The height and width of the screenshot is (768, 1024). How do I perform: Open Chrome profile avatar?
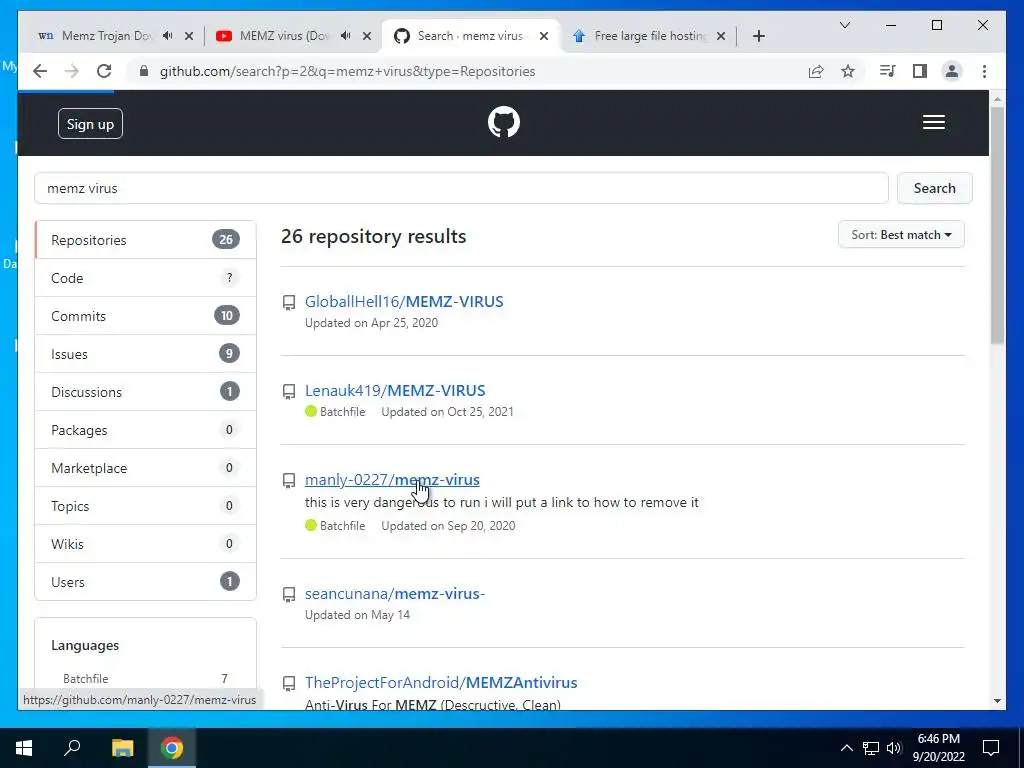952,71
